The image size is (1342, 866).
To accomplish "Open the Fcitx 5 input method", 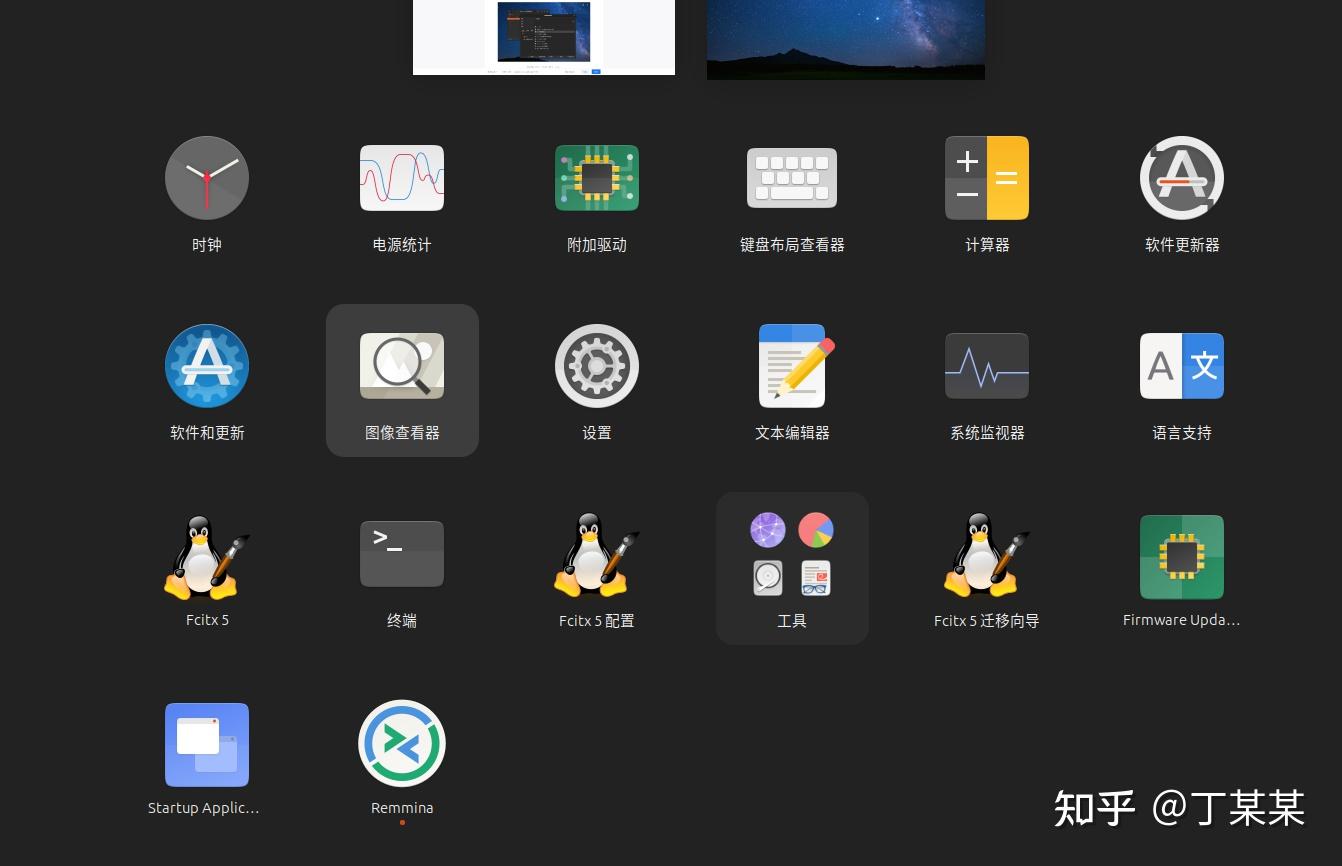I will pos(207,556).
